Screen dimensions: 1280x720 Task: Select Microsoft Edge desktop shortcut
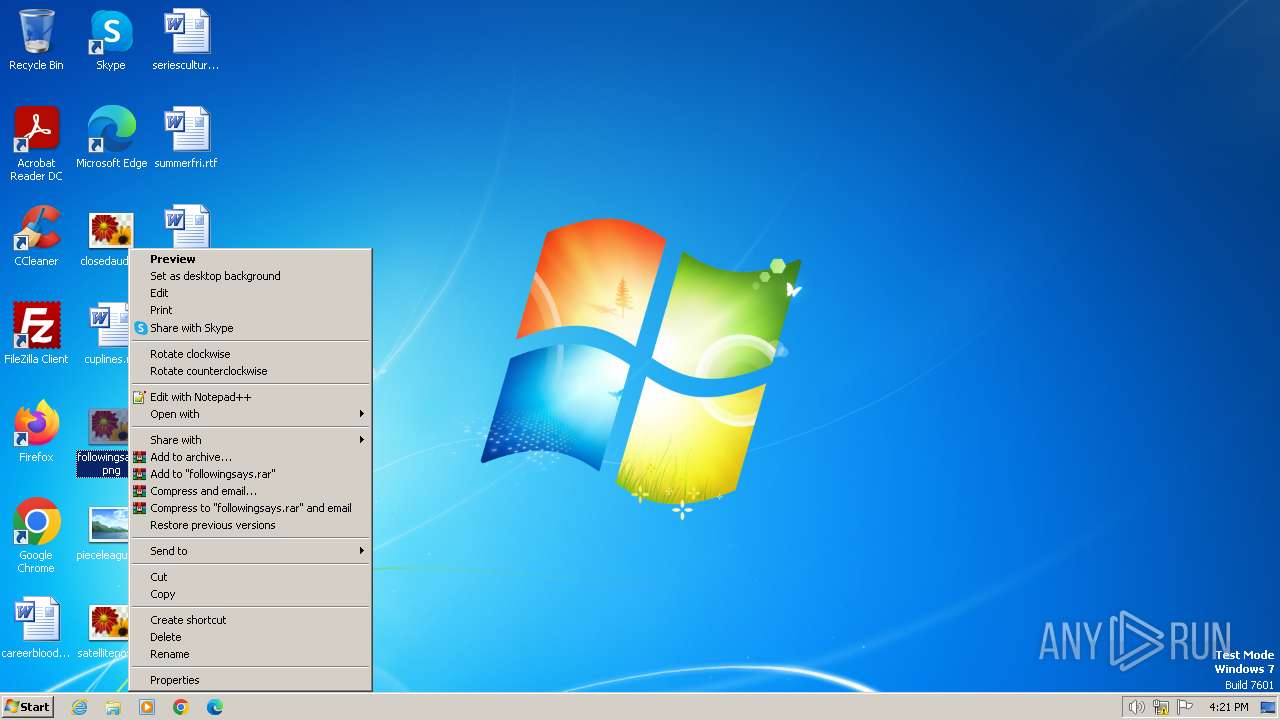point(111,138)
